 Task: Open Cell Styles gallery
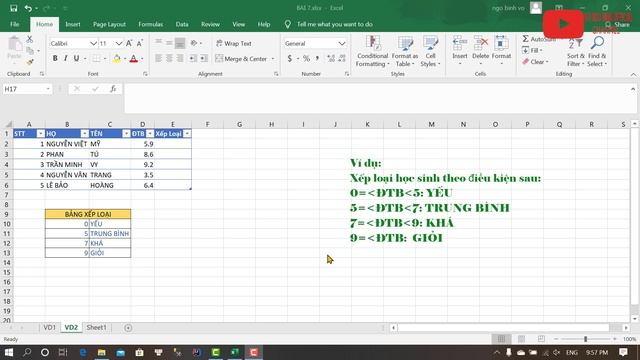430,51
